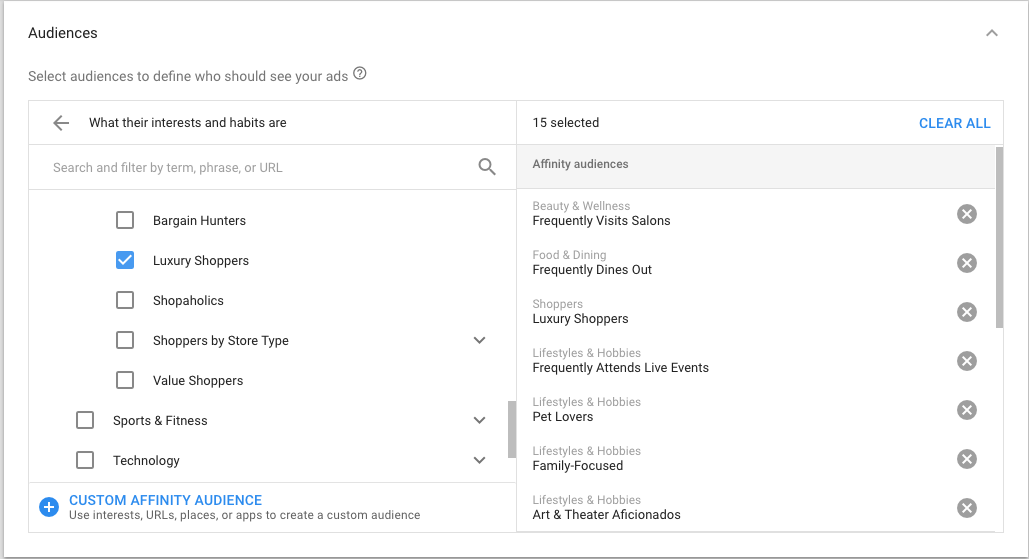Expand the Technology category chevron
Image resolution: width=1029 pixels, height=559 pixels.
[x=480, y=461]
